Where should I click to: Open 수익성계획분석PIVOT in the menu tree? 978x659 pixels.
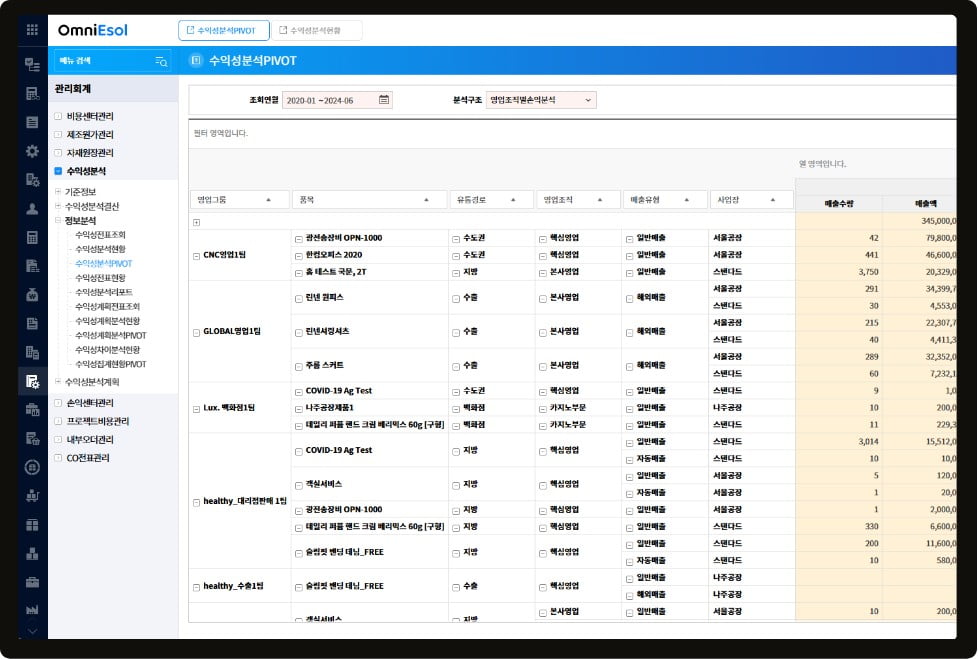coord(110,335)
